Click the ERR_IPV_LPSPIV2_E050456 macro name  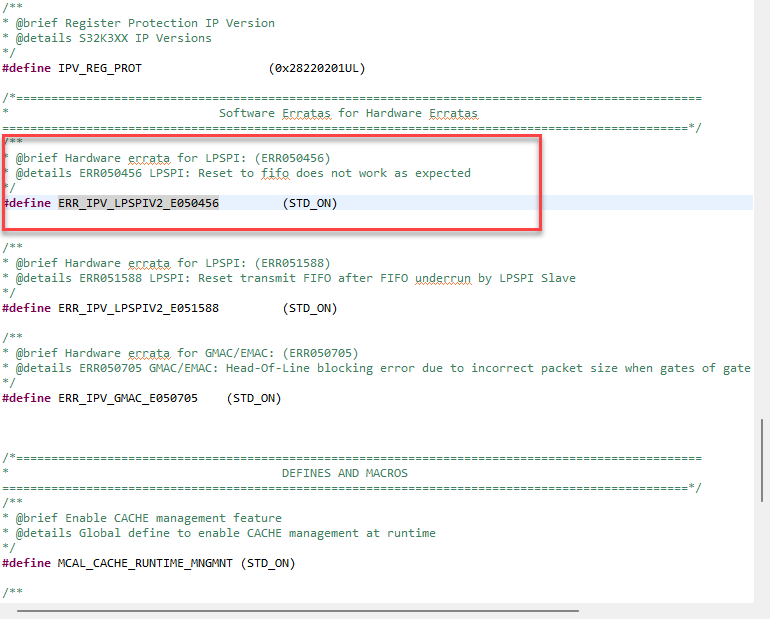pyautogui.click(x=138, y=203)
